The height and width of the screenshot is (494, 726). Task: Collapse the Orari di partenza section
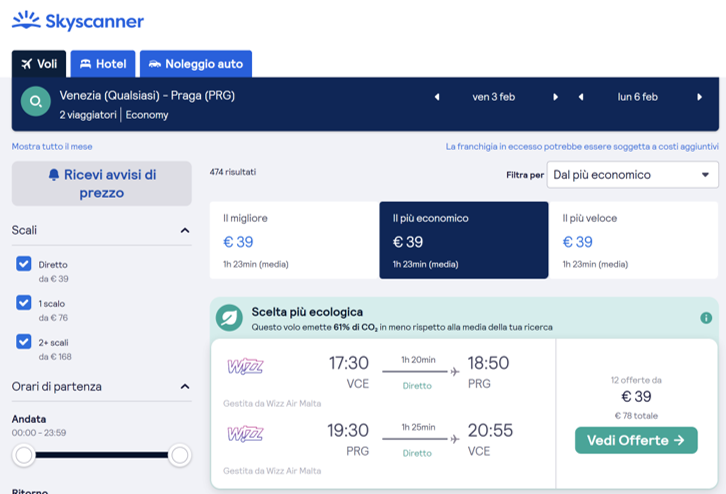(185, 386)
